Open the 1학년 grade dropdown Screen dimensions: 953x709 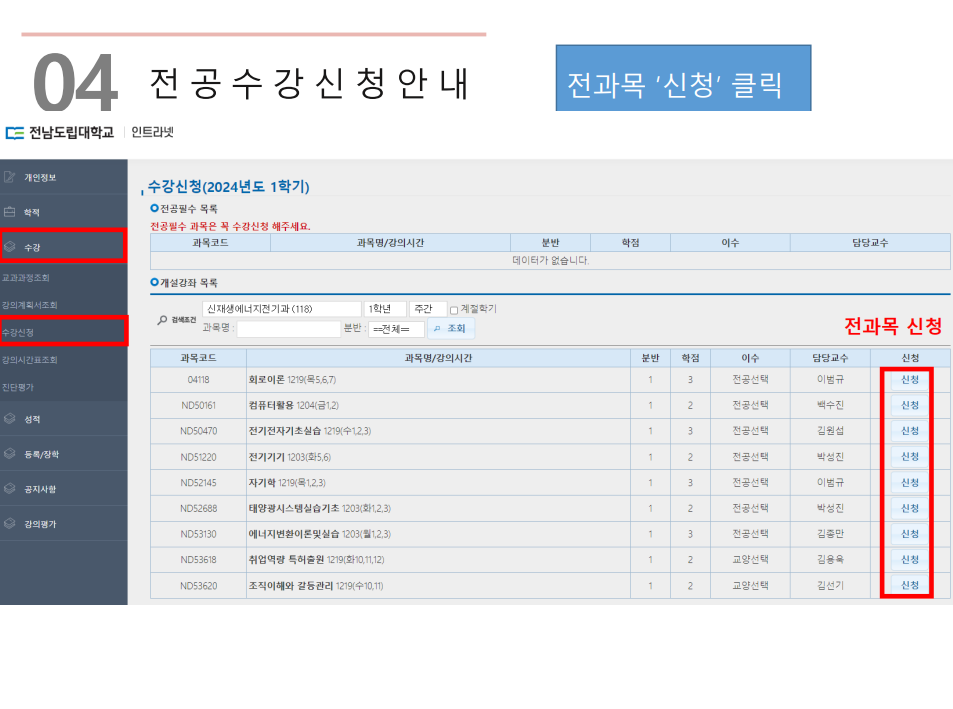click(x=385, y=309)
